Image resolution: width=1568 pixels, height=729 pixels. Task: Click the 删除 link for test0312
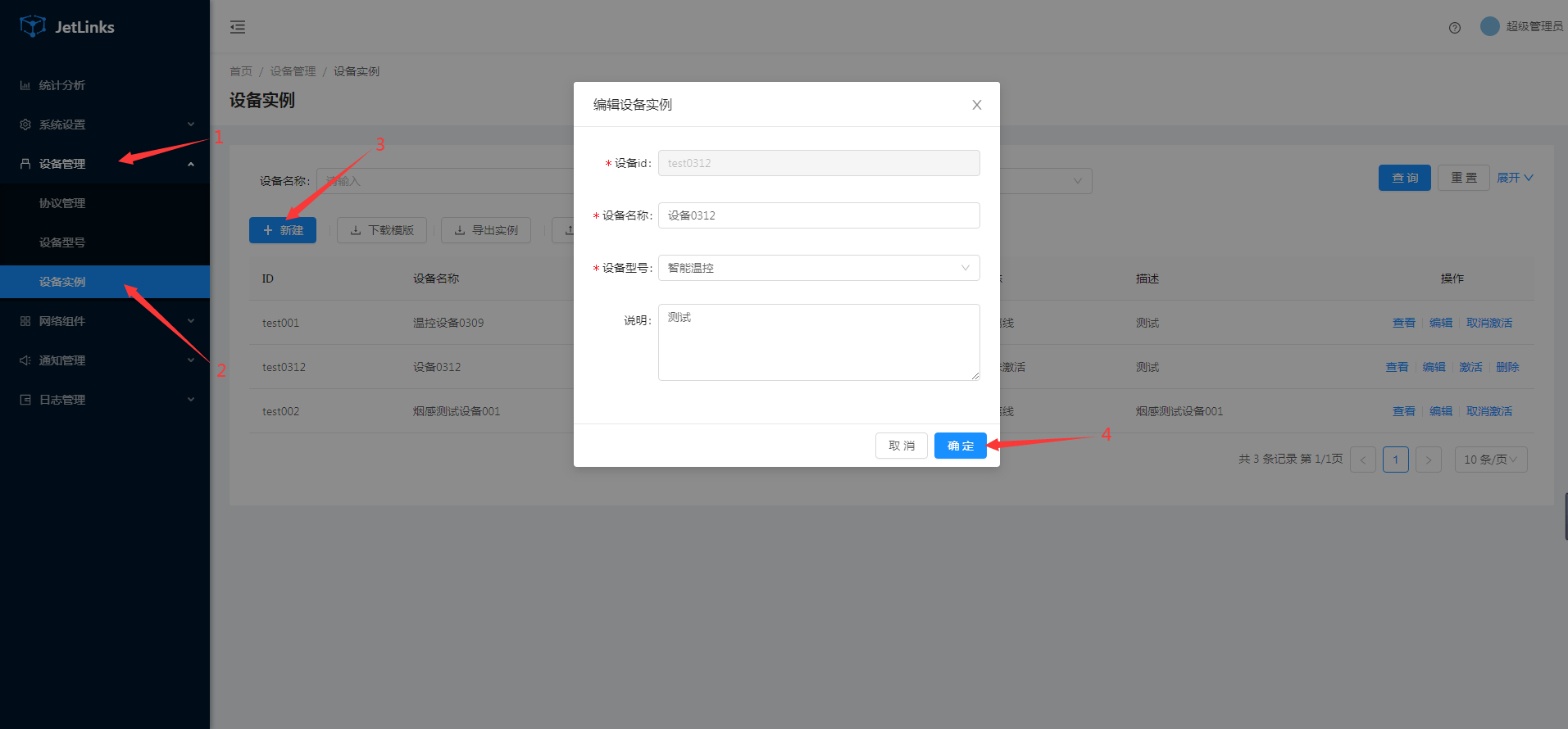coord(1507,367)
